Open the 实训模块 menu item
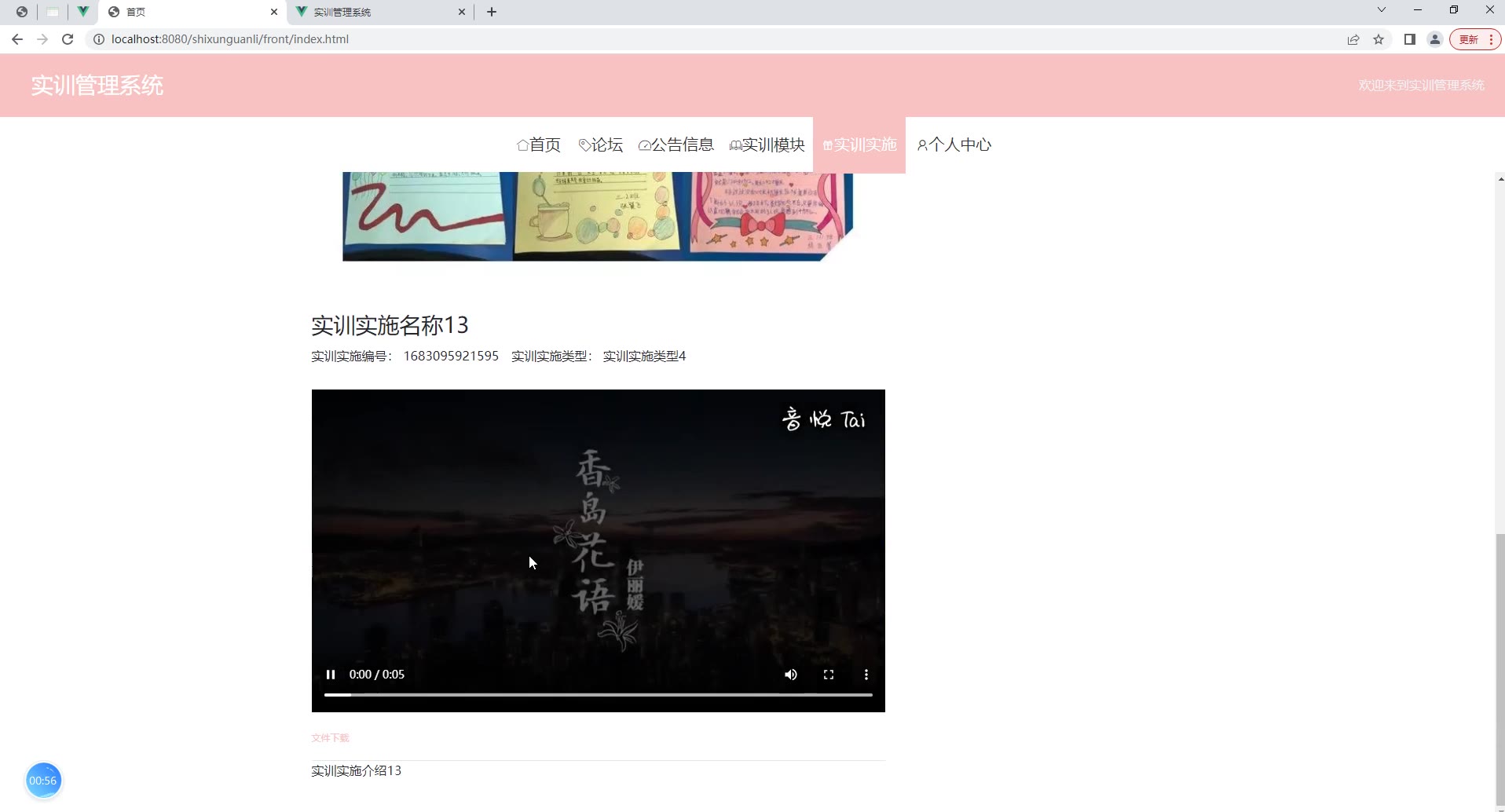The image size is (1505, 812). pos(767,144)
